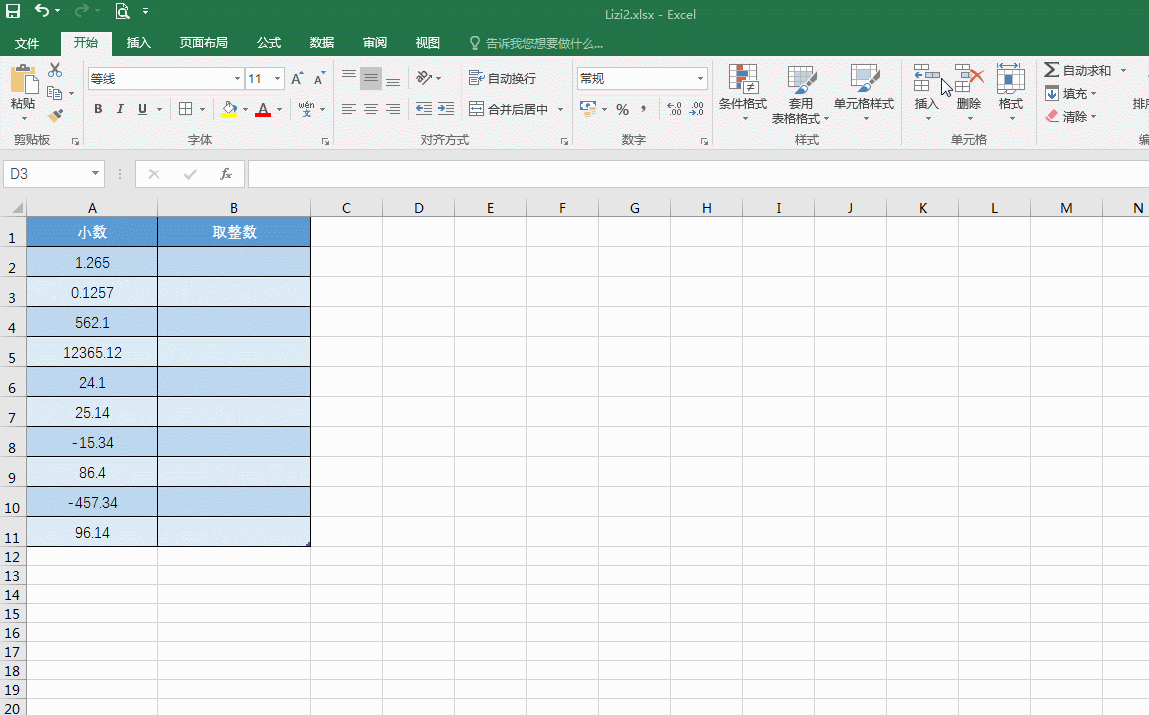Switch to the 插入 ribbon tab
This screenshot has width=1149, height=715.
138,43
